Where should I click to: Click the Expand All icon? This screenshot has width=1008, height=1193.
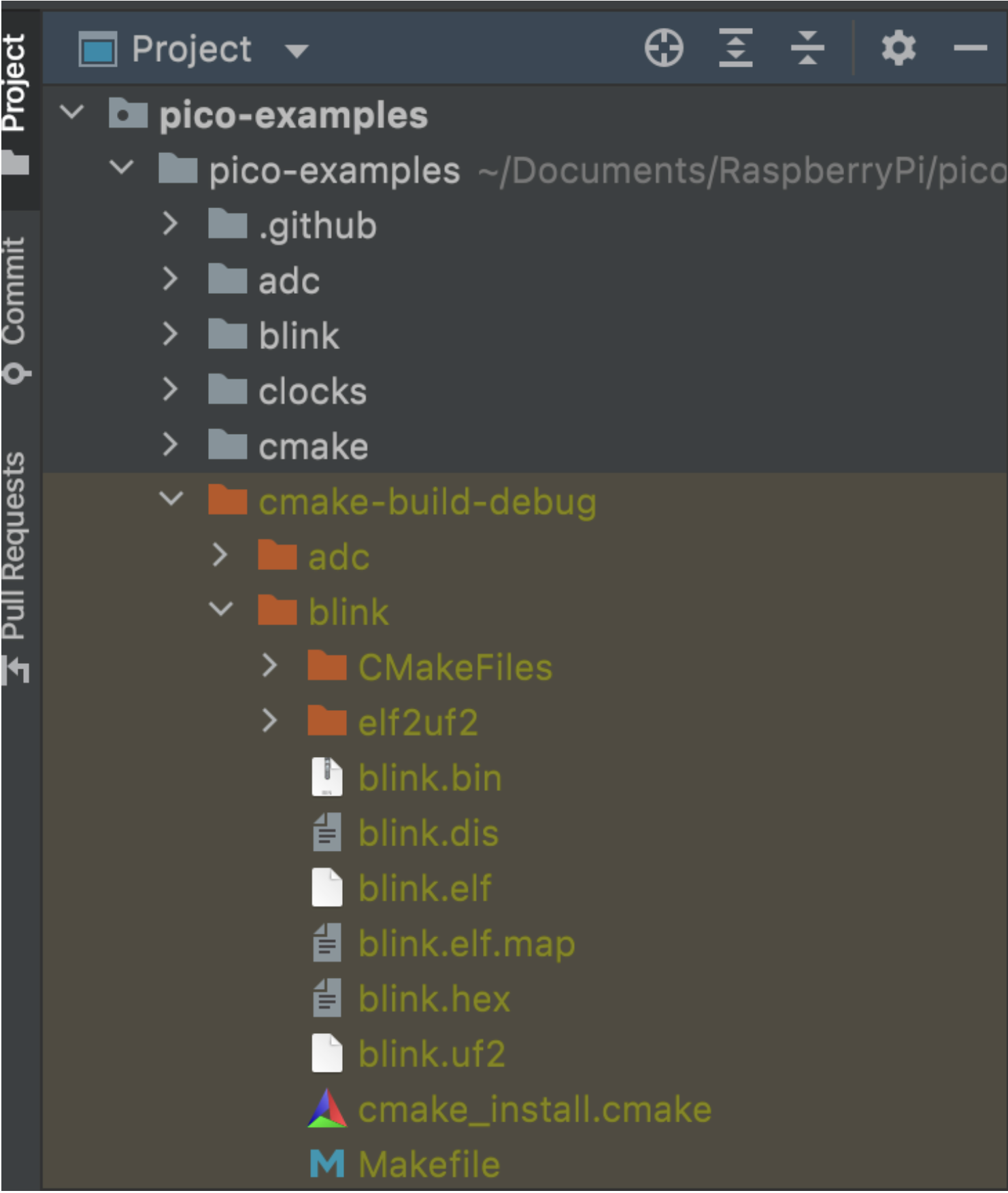click(x=736, y=48)
